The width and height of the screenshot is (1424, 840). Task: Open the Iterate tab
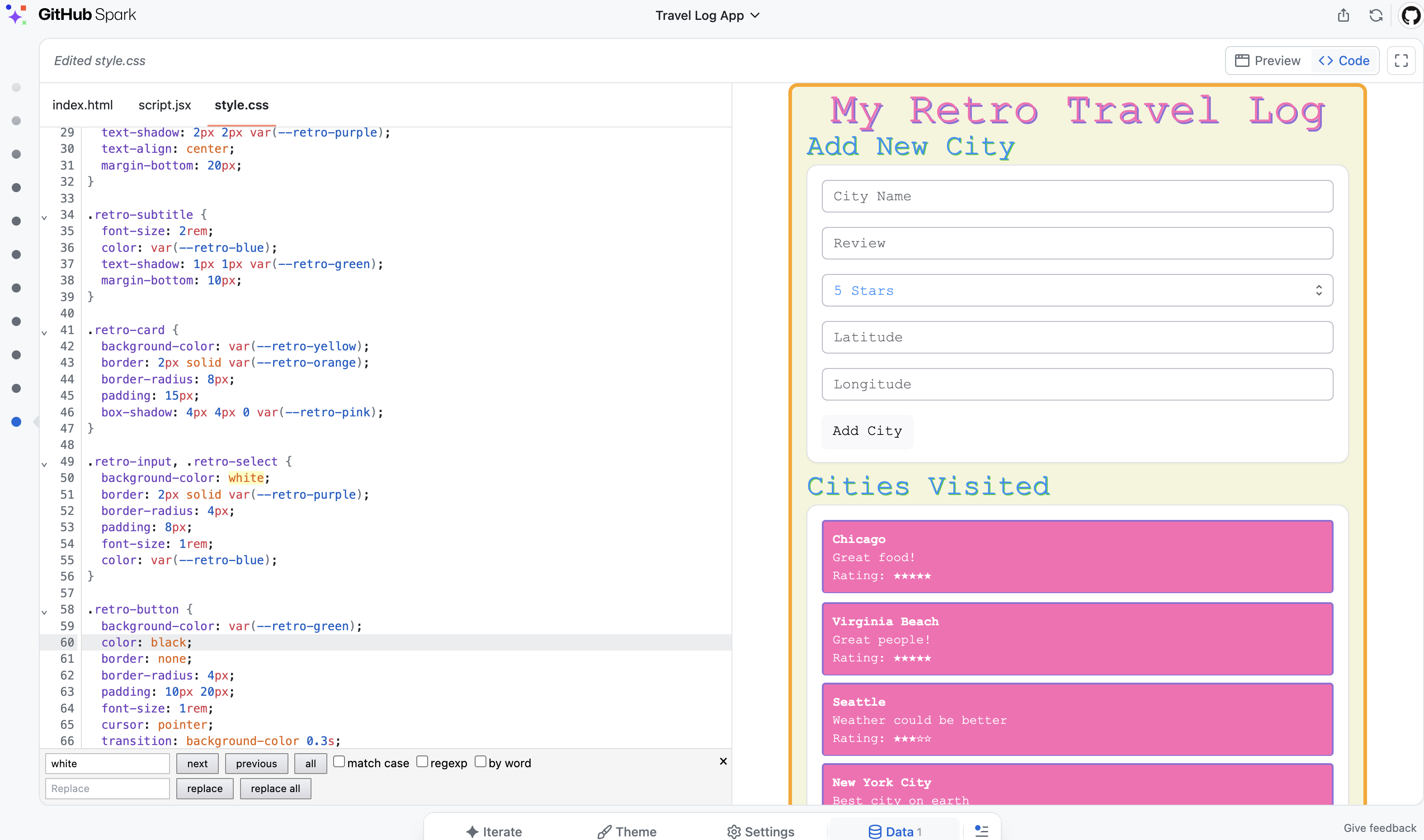pos(494,831)
